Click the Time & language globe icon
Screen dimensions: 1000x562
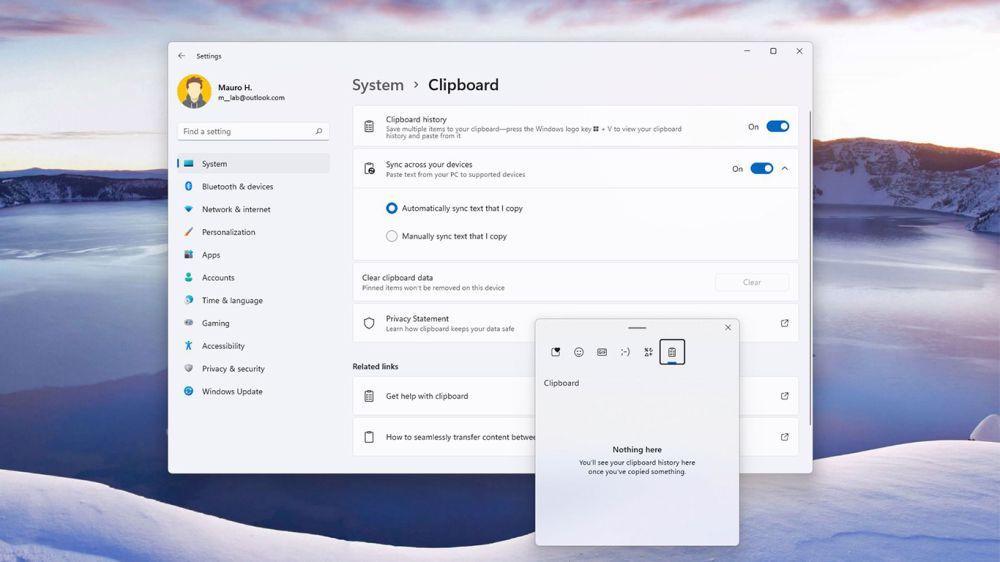click(189, 300)
